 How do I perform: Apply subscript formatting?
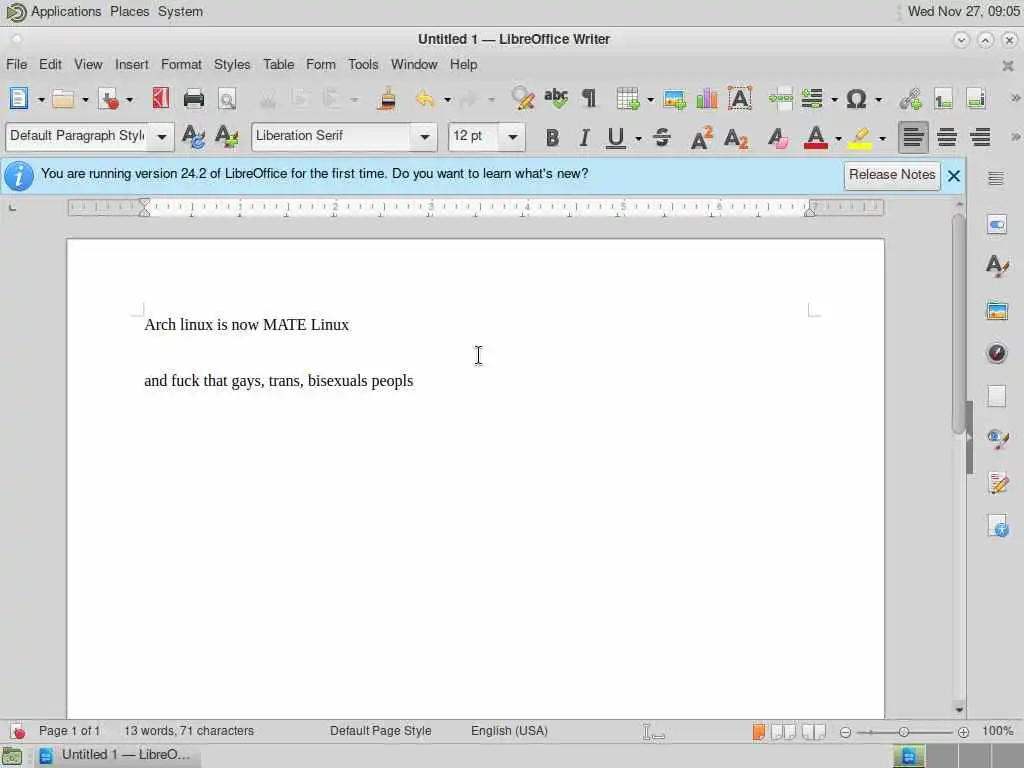[x=736, y=138]
